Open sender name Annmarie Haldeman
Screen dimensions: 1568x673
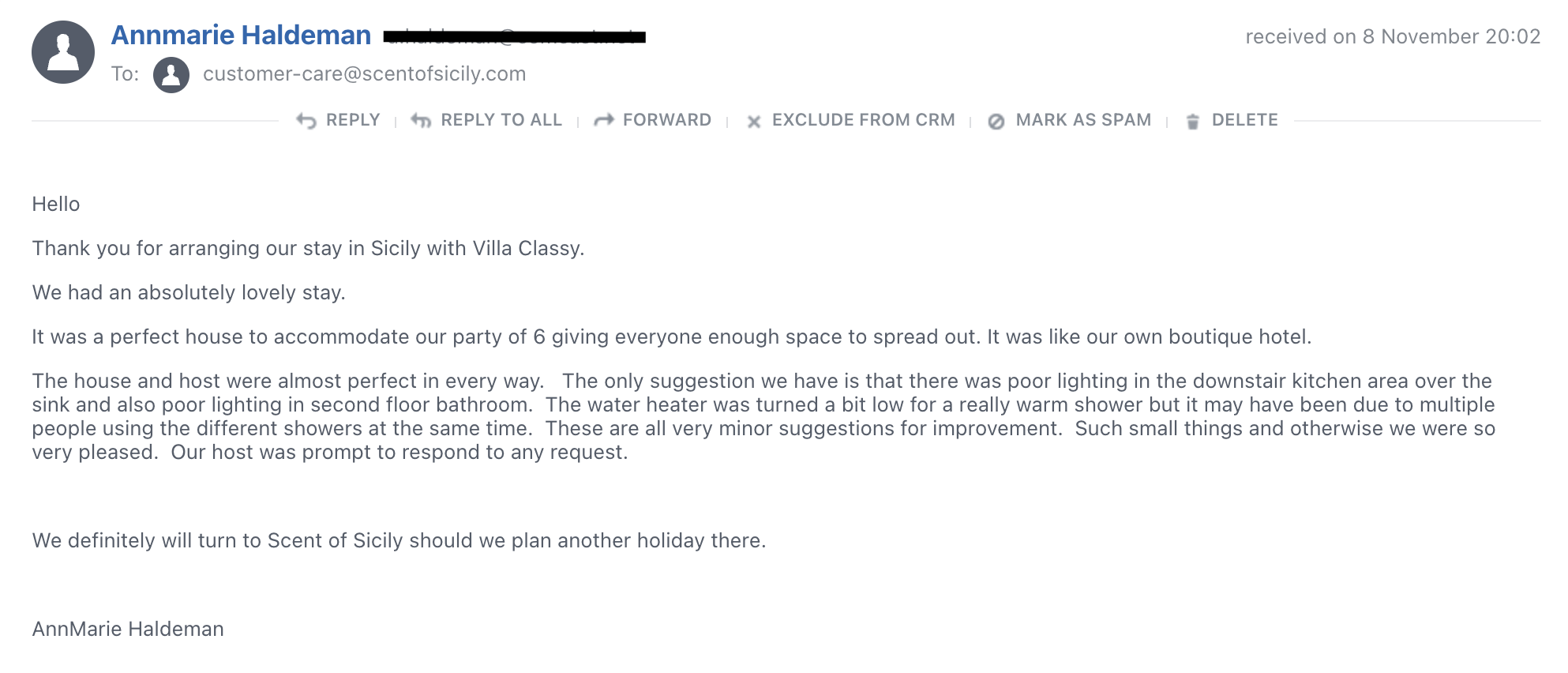[241, 36]
